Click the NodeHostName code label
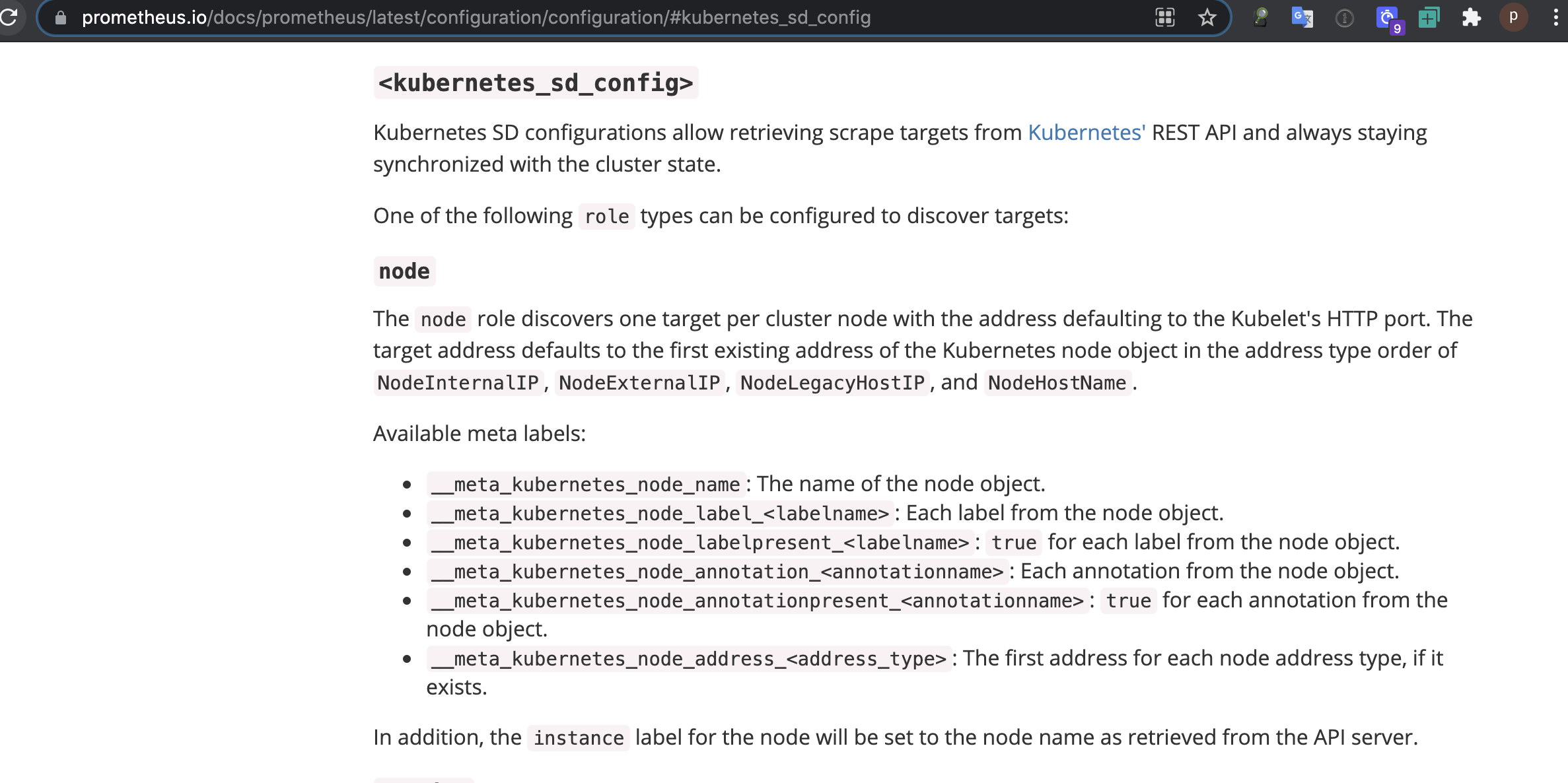Viewport: 1568px width, 783px height. coord(1057,383)
